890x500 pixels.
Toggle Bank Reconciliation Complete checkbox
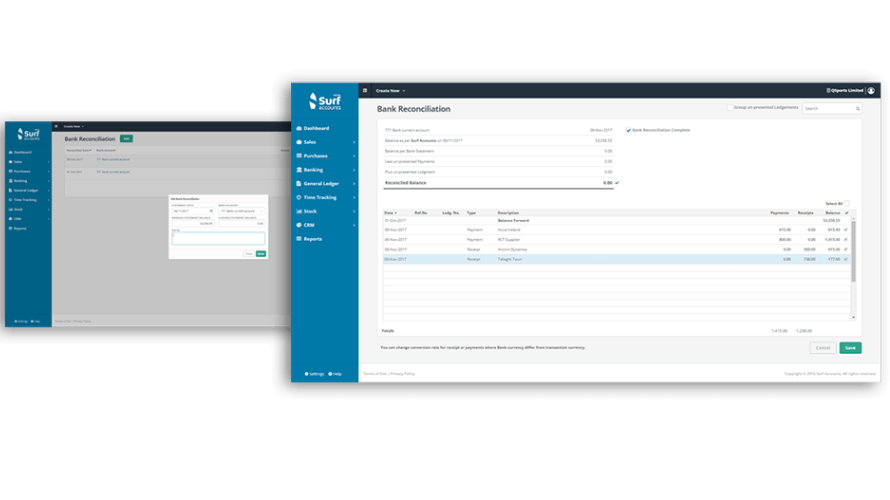click(628, 130)
